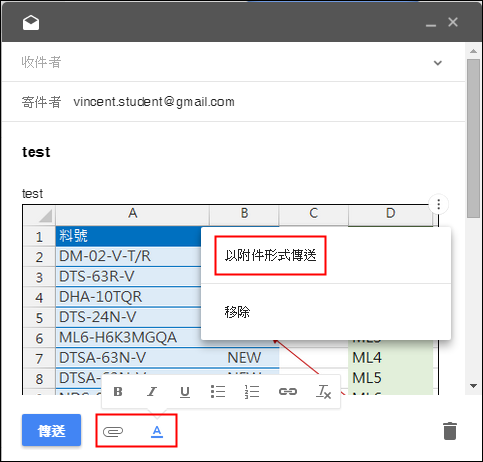Click sender address vincent.student@gmail.com
Image resolution: width=483 pixels, height=462 pixels.
pos(154,102)
